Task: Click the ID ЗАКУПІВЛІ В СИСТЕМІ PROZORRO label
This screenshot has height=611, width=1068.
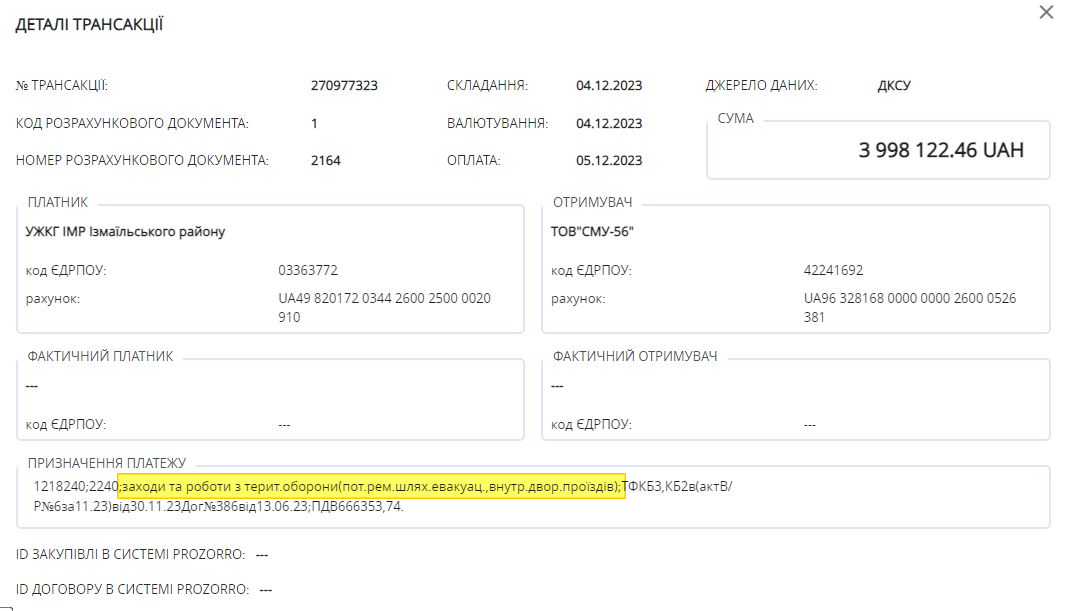Action: [x=130, y=554]
